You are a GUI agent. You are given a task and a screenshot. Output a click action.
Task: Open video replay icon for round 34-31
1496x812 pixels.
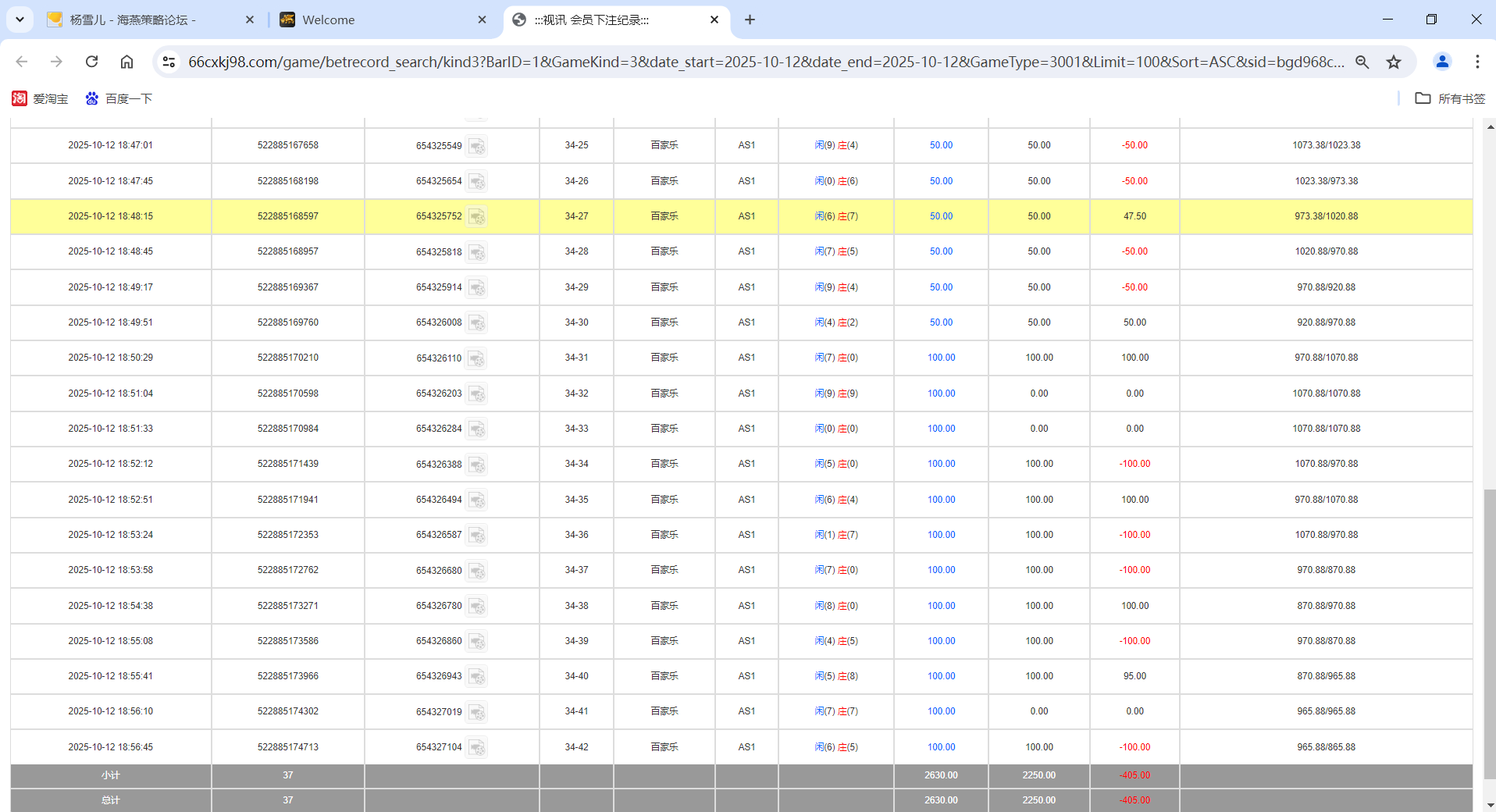[x=478, y=358]
